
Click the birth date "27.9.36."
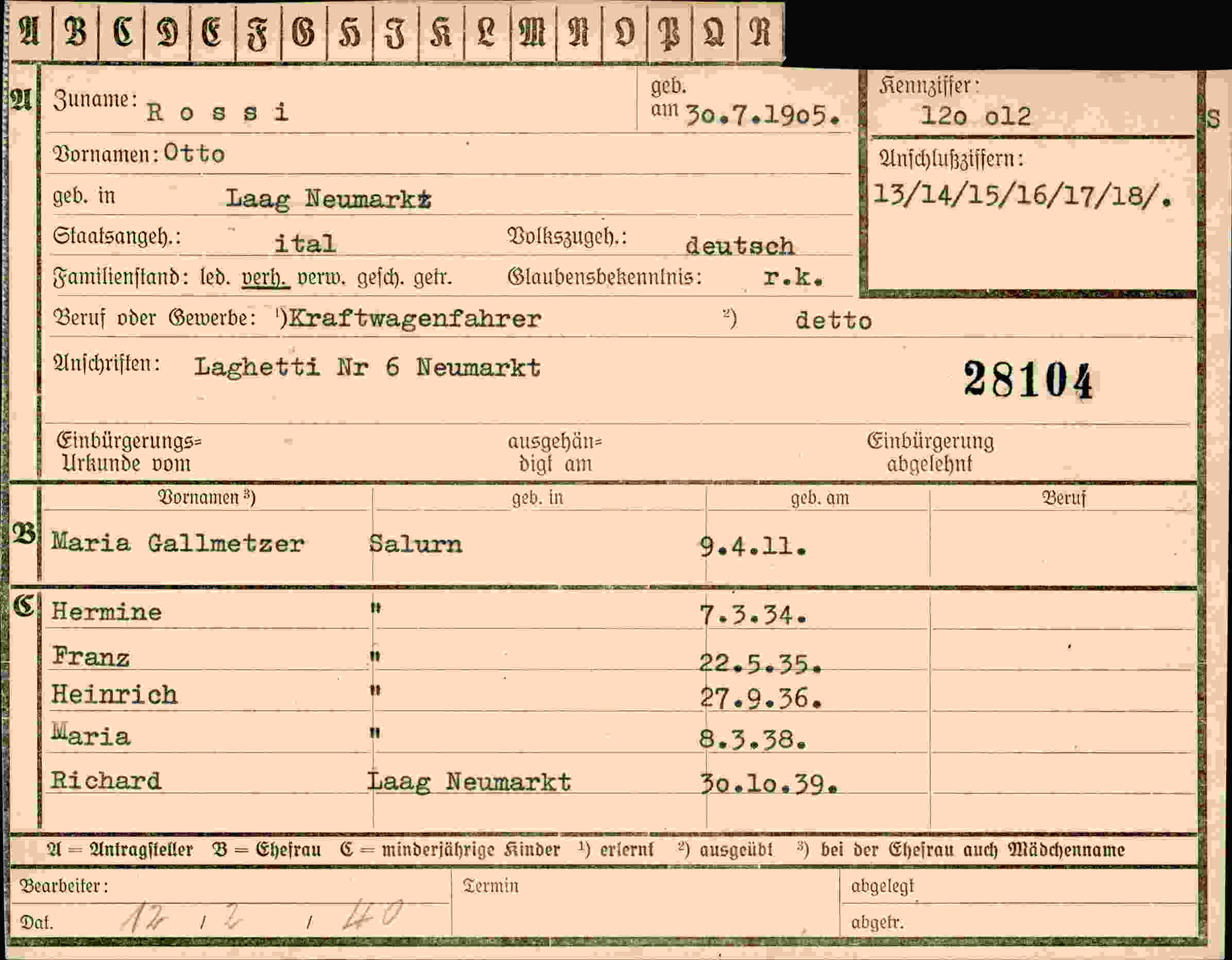point(760,699)
